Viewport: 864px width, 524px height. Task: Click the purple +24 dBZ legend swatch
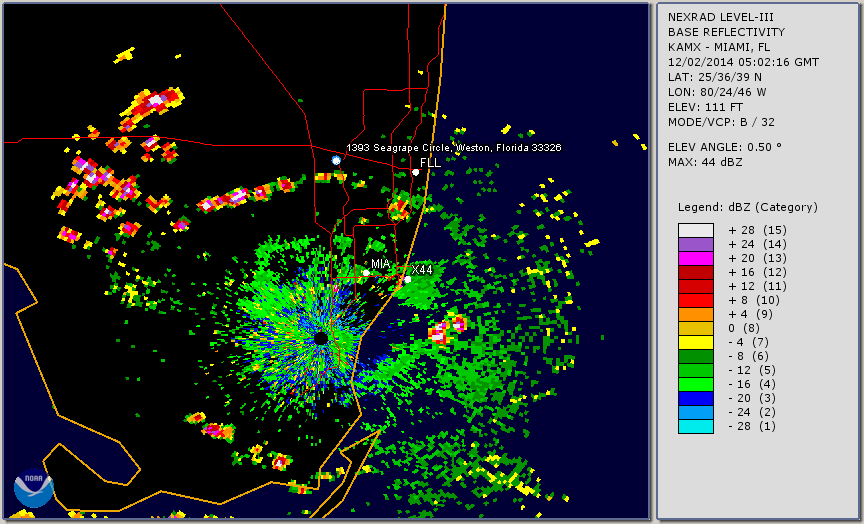pos(695,245)
